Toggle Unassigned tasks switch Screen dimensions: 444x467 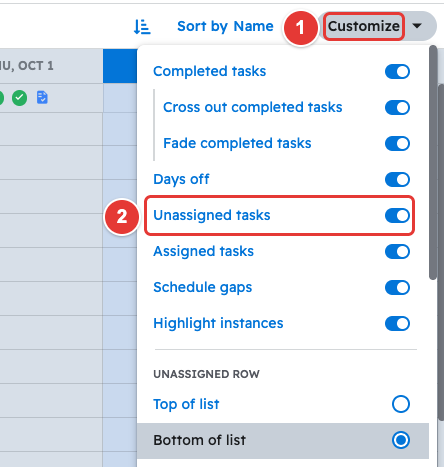click(397, 215)
